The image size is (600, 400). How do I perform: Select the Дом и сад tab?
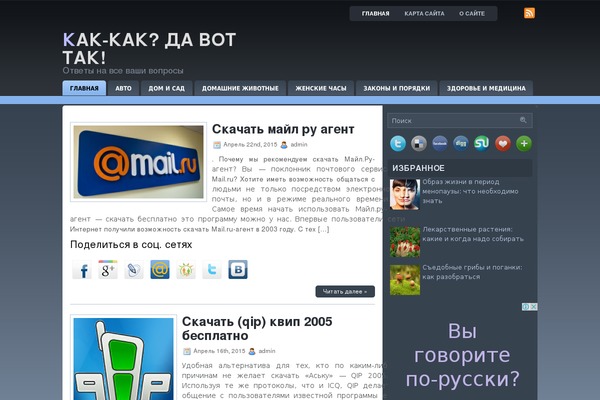pyautogui.click(x=166, y=88)
